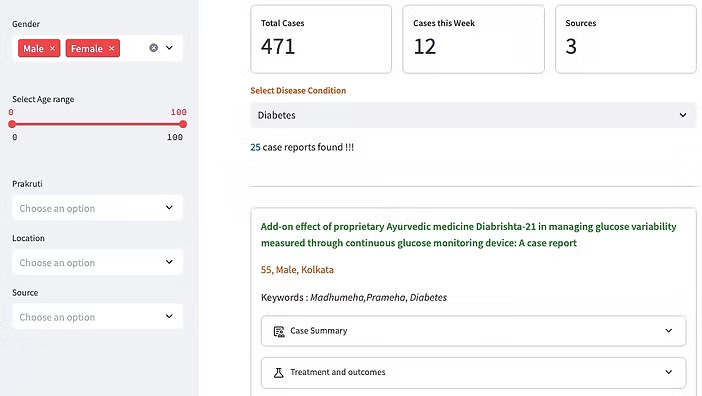
Task: Open the Diabrishta-21 case report title
Action: point(469,234)
